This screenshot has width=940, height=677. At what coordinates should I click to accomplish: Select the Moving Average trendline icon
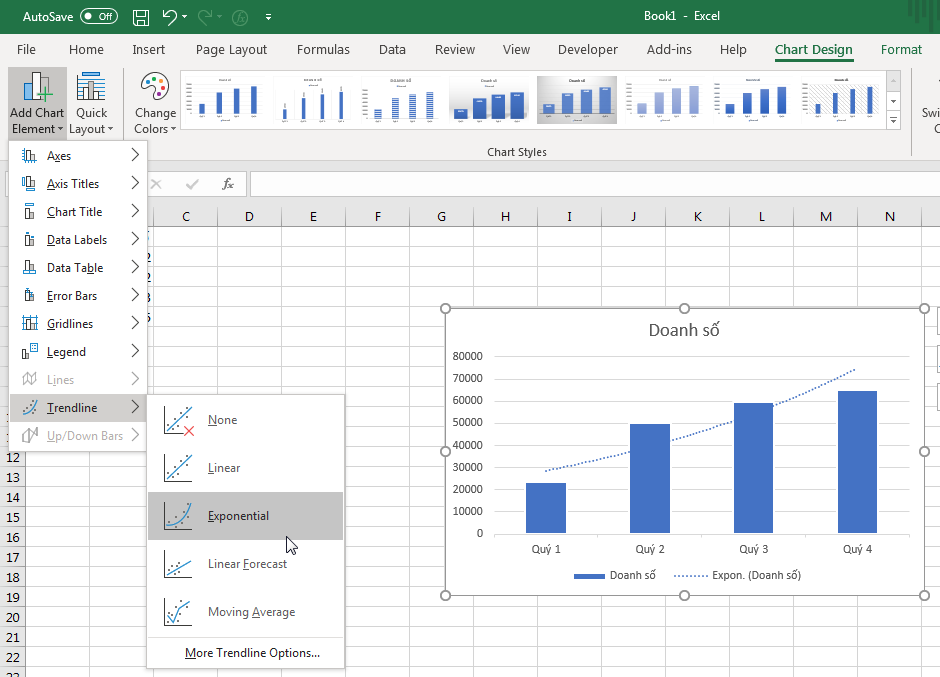(176, 610)
